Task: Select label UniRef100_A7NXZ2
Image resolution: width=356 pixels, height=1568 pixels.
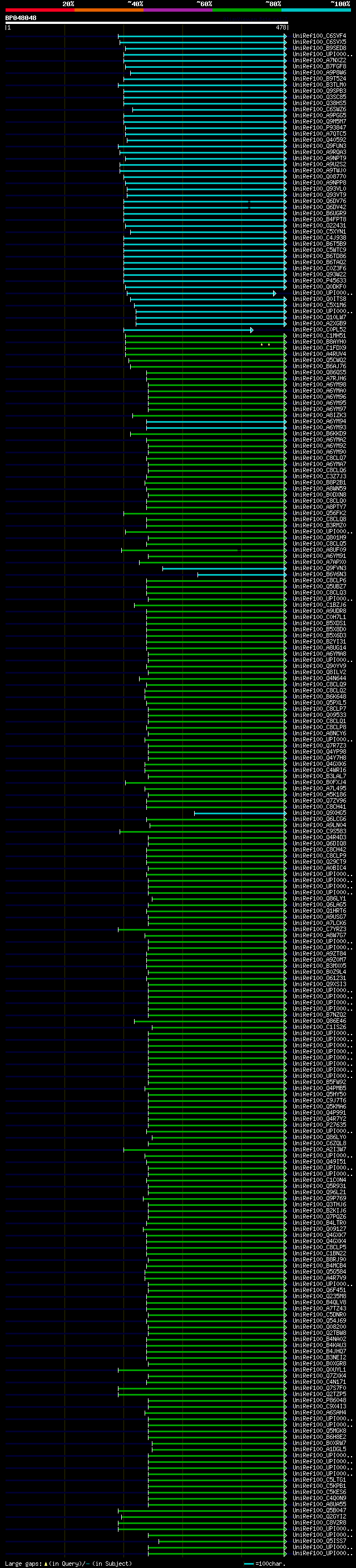Action: coord(319,60)
